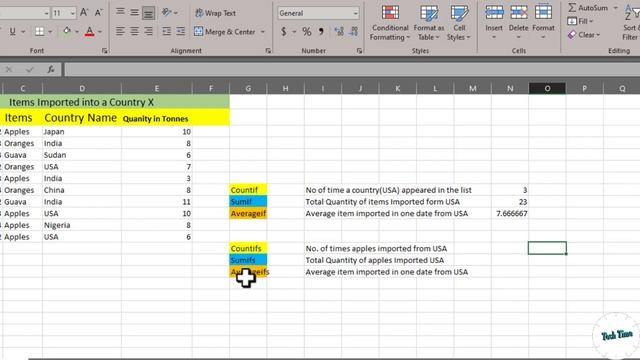Open the font size dropdown showing 11

[72, 13]
